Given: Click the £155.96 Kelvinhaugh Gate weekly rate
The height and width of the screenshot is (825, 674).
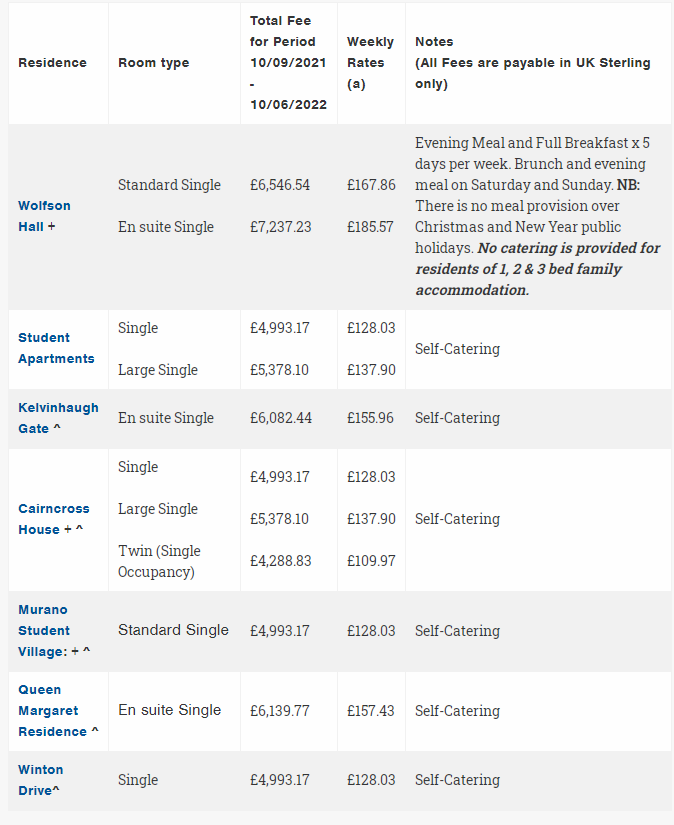Looking at the screenshot, I should coord(371,418).
